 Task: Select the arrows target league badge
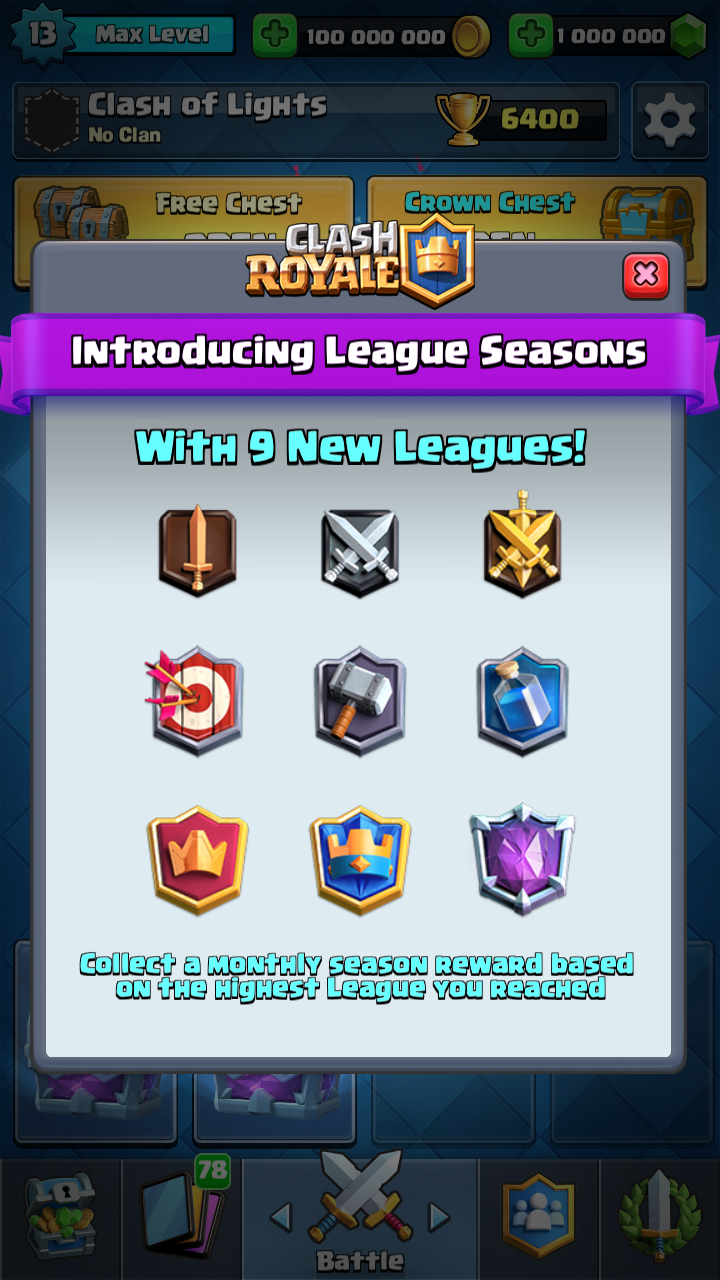click(195, 700)
